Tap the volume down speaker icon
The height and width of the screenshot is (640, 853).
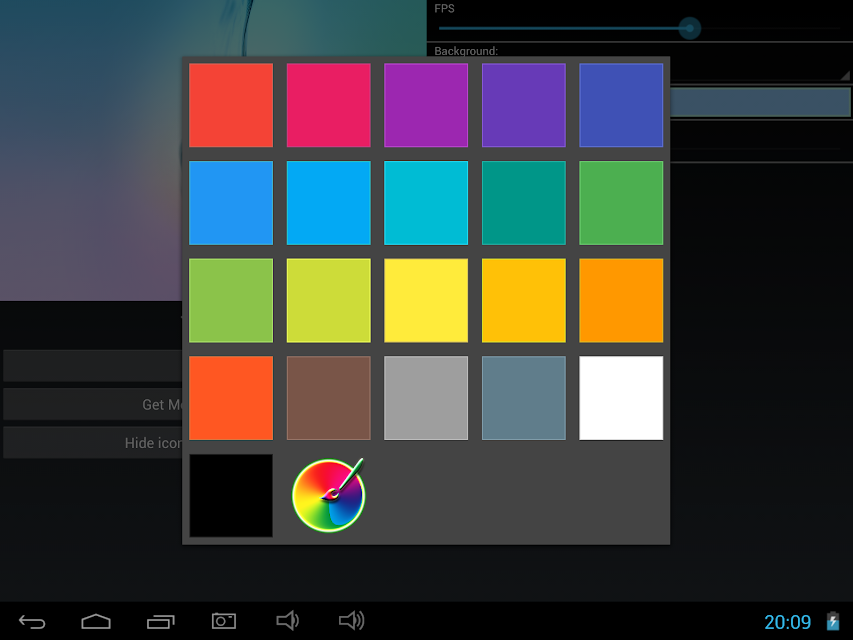coord(287,620)
